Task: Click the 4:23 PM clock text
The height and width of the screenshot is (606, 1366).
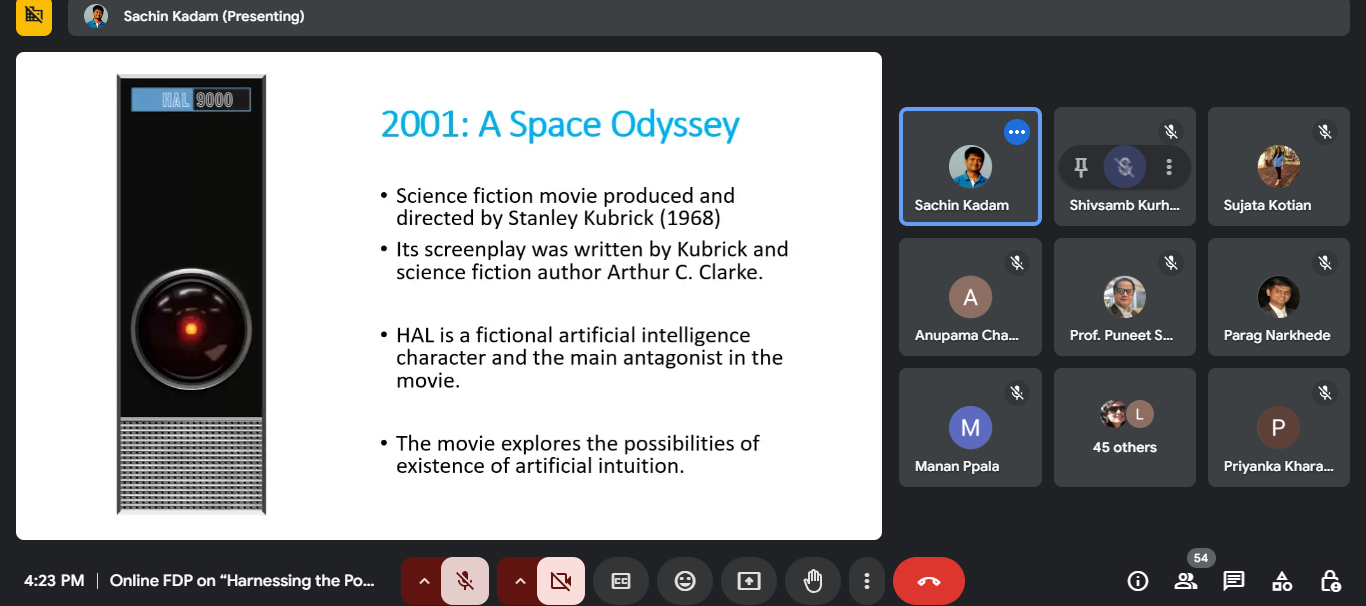Action: click(54, 581)
